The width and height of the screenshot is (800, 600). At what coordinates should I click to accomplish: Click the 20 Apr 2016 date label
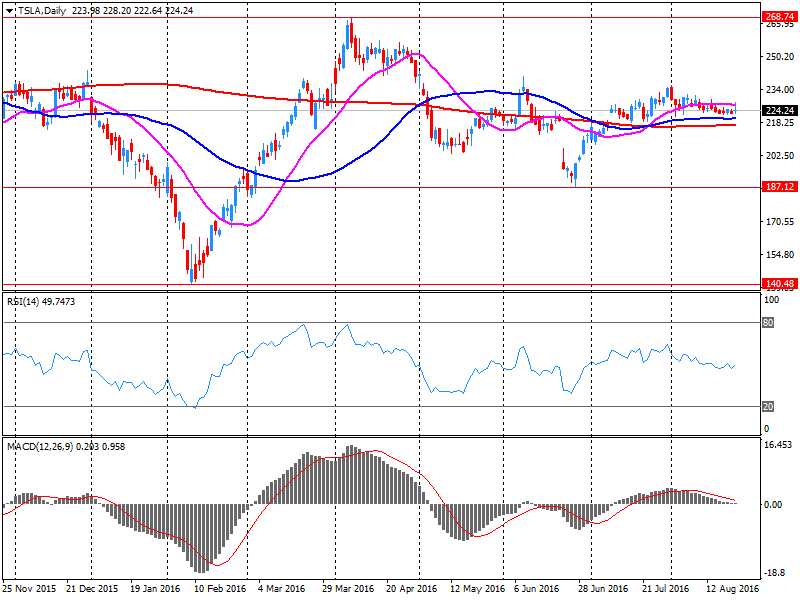(411, 588)
